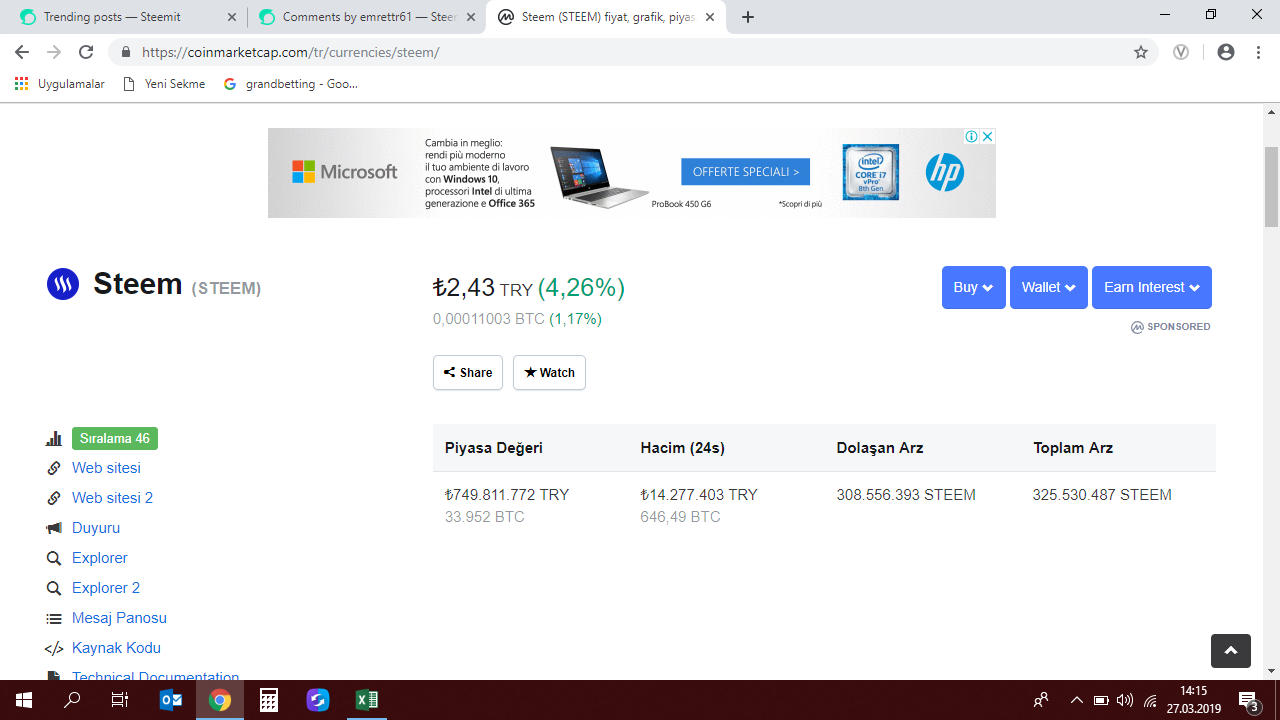Image resolution: width=1280 pixels, height=720 pixels.
Task: Click the taskbar clock showing 14:15
Action: [x=1194, y=700]
